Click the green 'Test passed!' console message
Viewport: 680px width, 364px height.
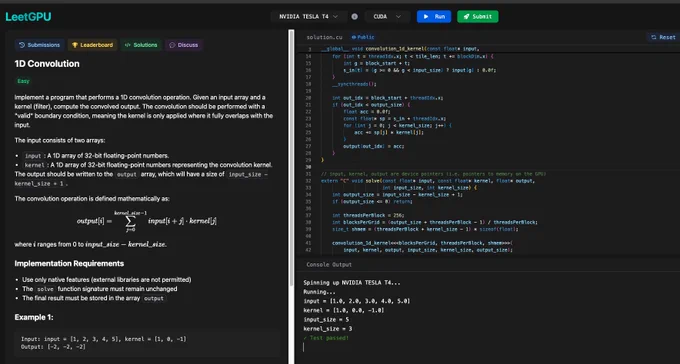click(326, 338)
